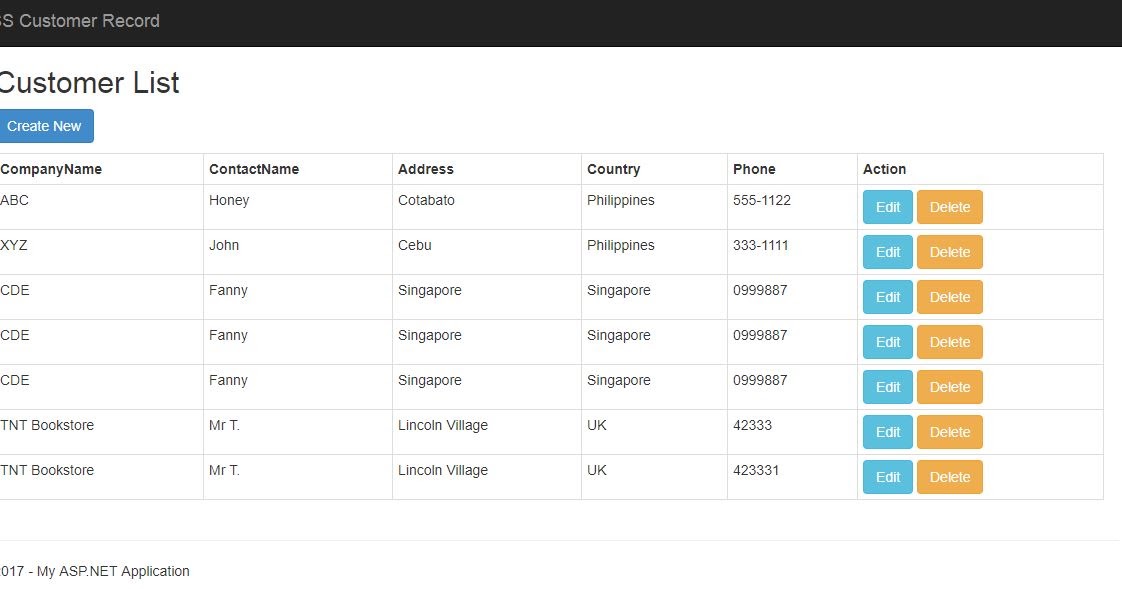Edit the third CDE customer row

point(887,387)
